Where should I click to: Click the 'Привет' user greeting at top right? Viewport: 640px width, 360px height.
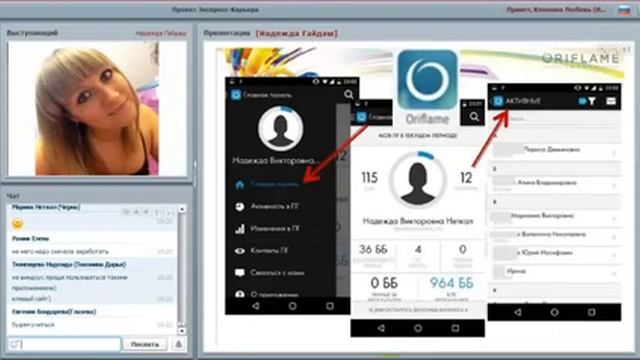556,10
